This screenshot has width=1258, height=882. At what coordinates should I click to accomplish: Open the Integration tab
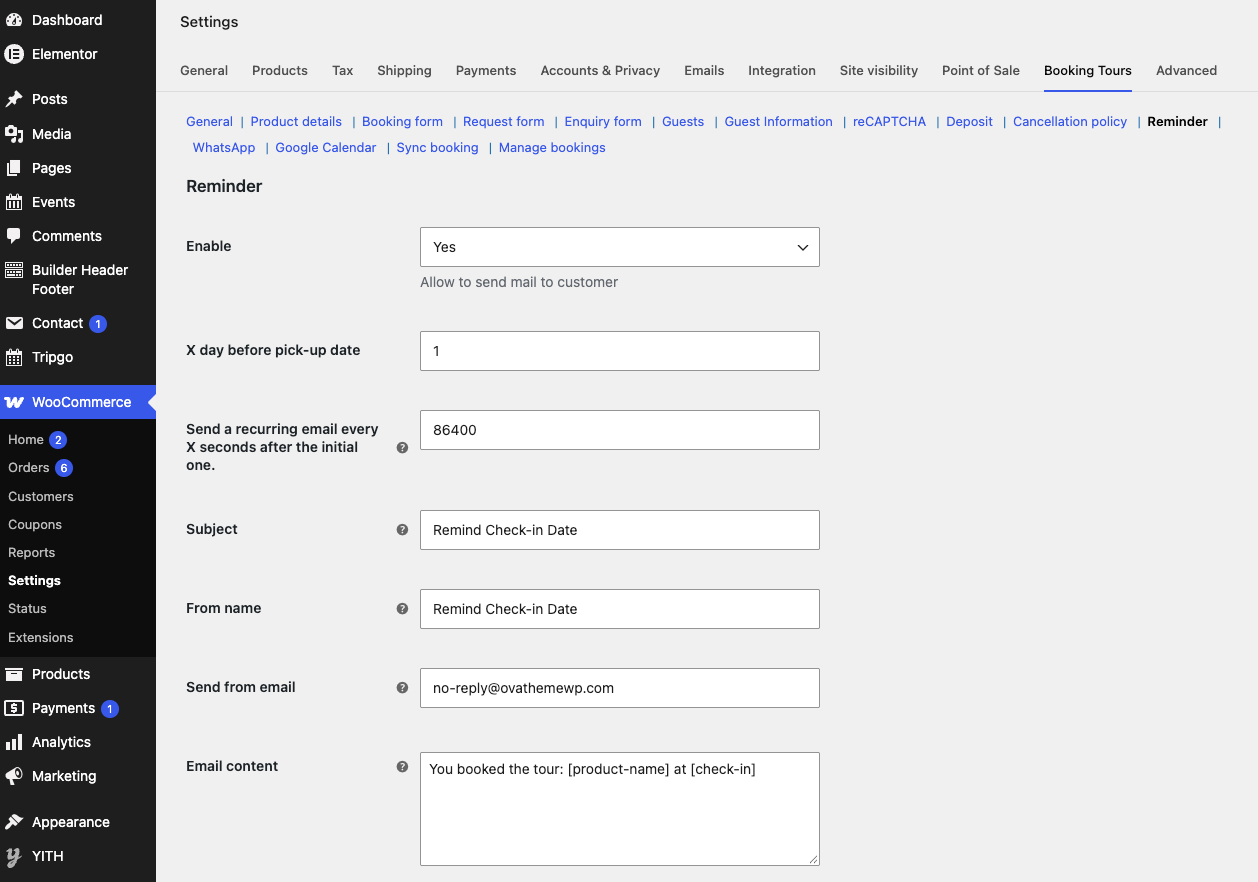pos(782,71)
